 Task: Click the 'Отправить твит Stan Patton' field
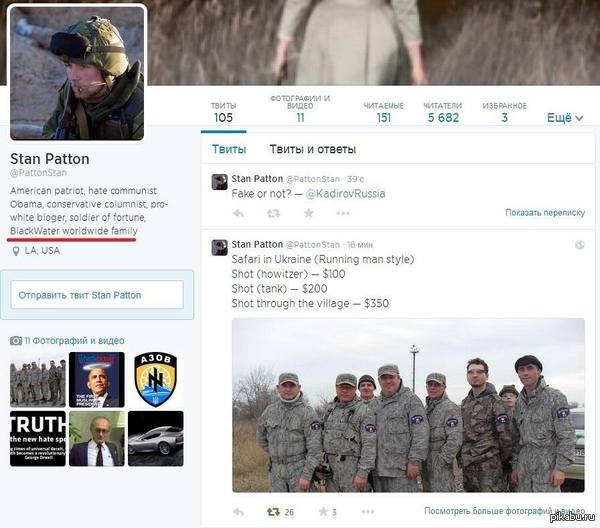coord(97,295)
